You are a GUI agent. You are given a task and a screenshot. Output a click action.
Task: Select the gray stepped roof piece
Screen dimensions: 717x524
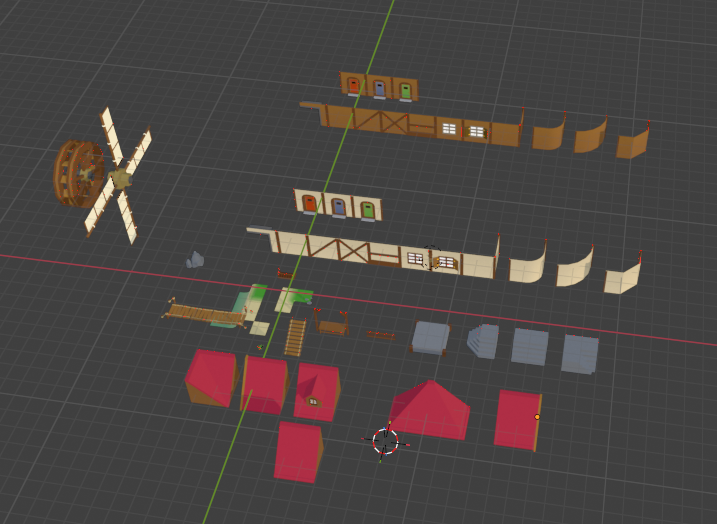[x=482, y=341]
